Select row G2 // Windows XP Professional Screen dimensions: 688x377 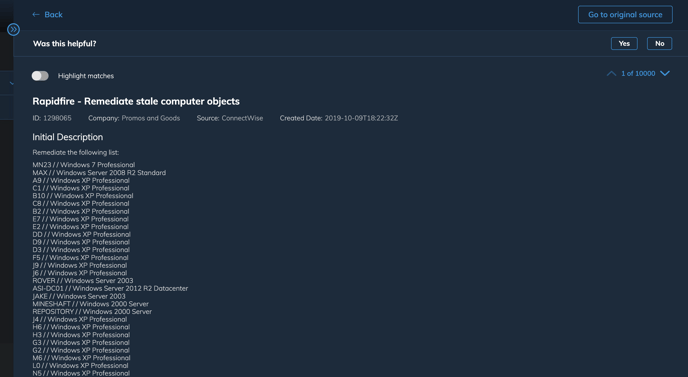coord(81,350)
